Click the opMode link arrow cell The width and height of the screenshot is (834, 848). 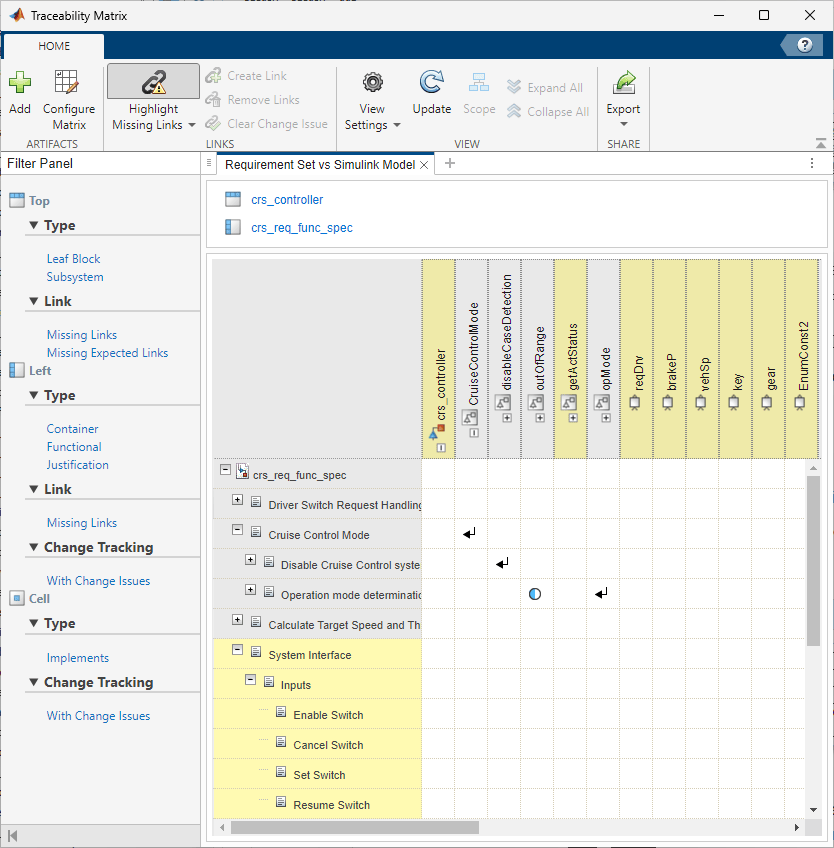601,594
